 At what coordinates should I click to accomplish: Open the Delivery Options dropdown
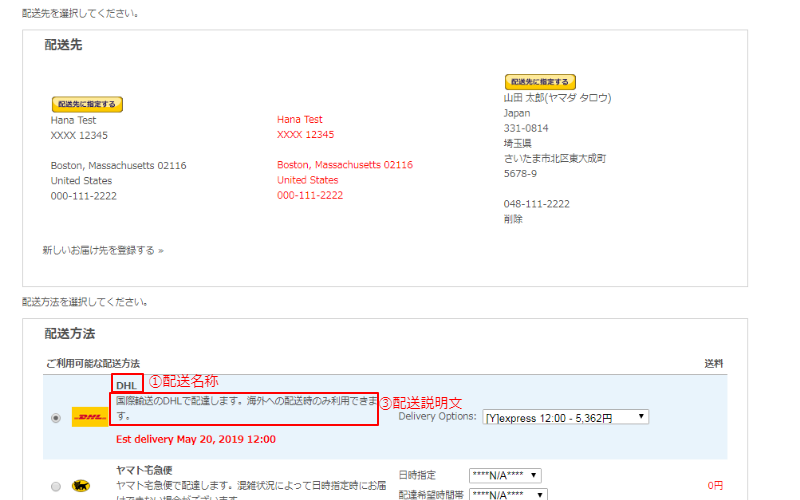[x=566, y=417]
